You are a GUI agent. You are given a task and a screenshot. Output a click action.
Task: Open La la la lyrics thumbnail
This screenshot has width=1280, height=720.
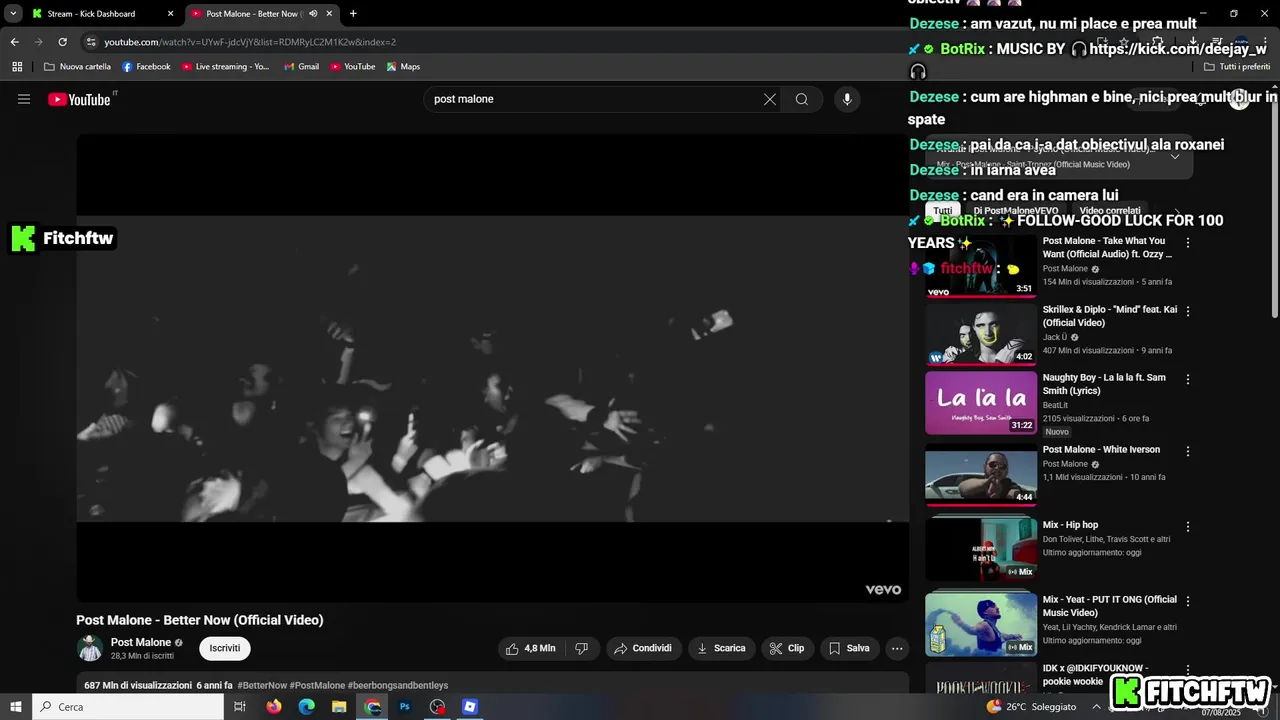(x=981, y=403)
